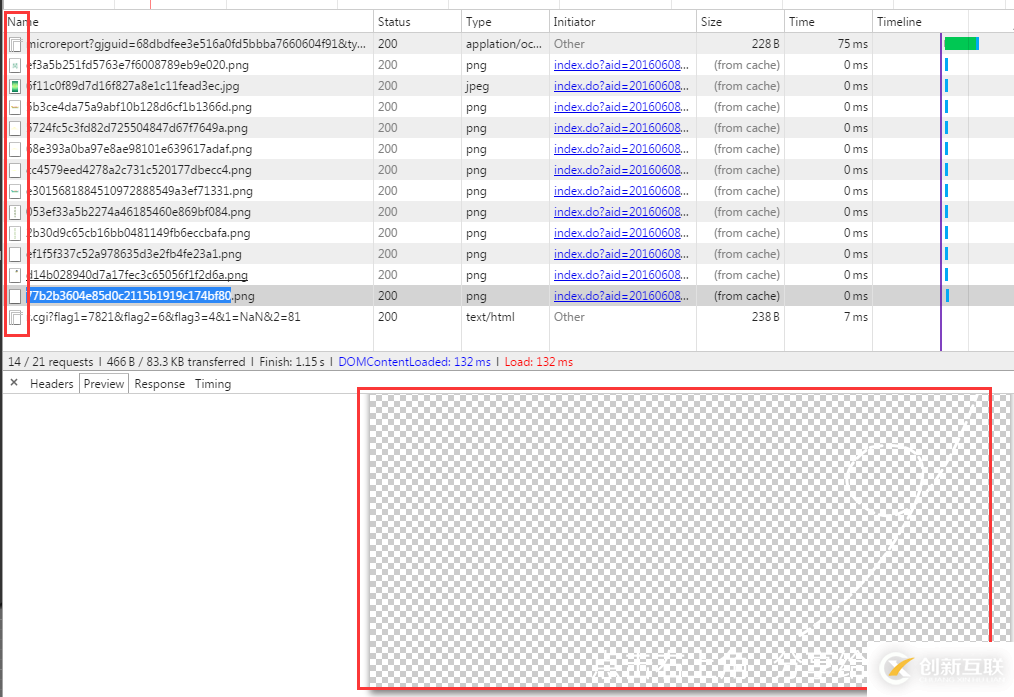Click the text/html type cell
Viewport: 1014px width, 697px height.
tap(490, 317)
